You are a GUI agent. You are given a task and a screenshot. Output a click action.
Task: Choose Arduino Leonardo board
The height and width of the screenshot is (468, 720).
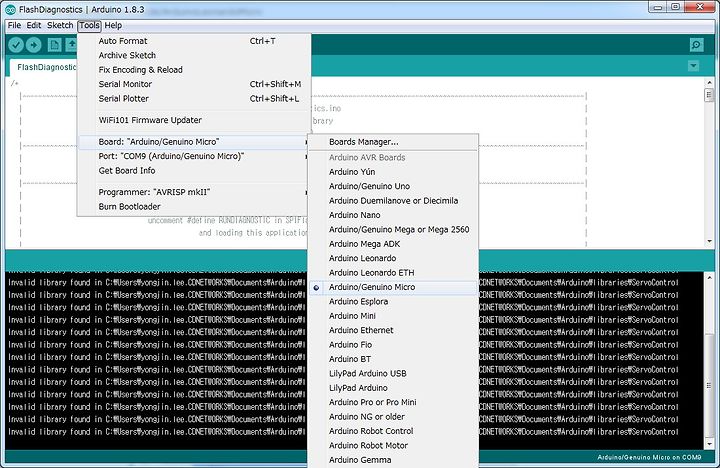point(393,258)
